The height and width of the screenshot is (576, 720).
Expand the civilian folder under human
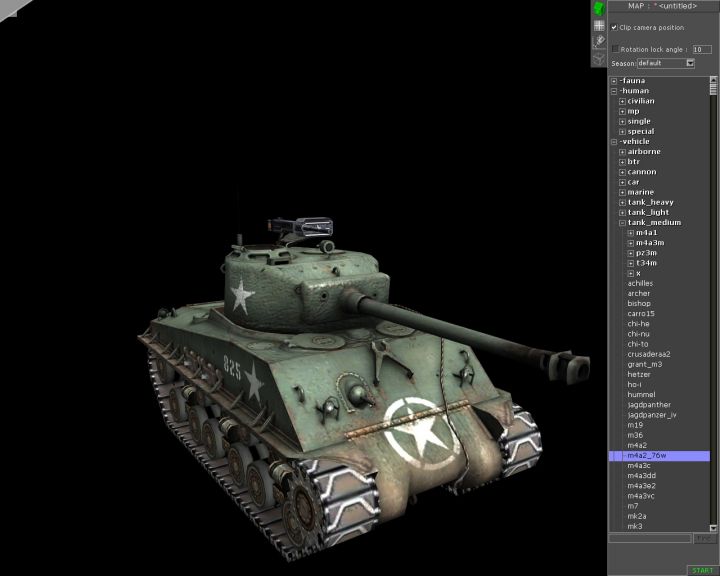click(x=622, y=101)
